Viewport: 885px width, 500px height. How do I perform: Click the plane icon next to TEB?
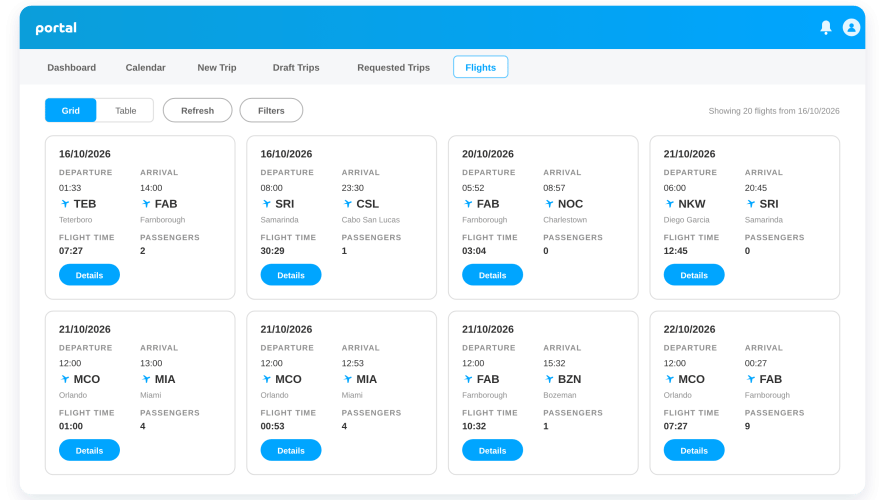65,204
